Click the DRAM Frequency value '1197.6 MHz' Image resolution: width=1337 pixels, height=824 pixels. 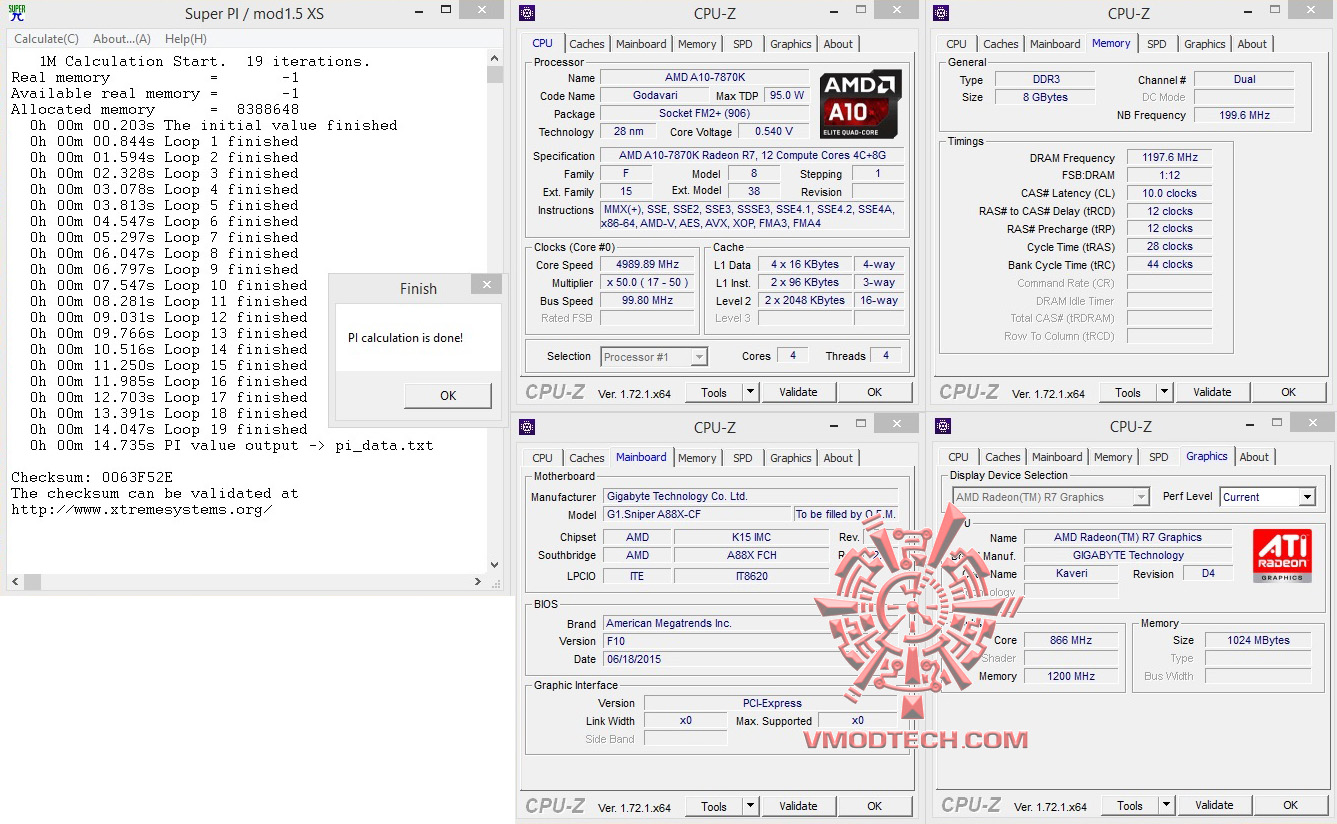coord(1169,158)
